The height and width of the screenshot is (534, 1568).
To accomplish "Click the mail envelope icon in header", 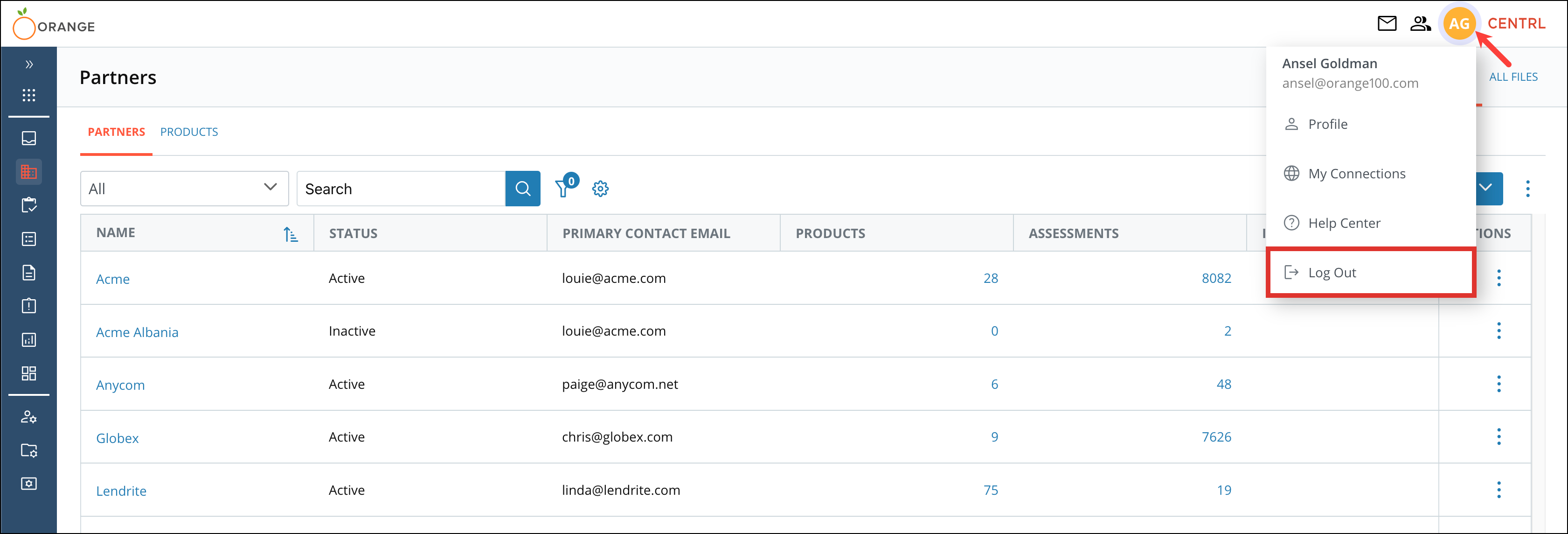I will pyautogui.click(x=1386, y=24).
